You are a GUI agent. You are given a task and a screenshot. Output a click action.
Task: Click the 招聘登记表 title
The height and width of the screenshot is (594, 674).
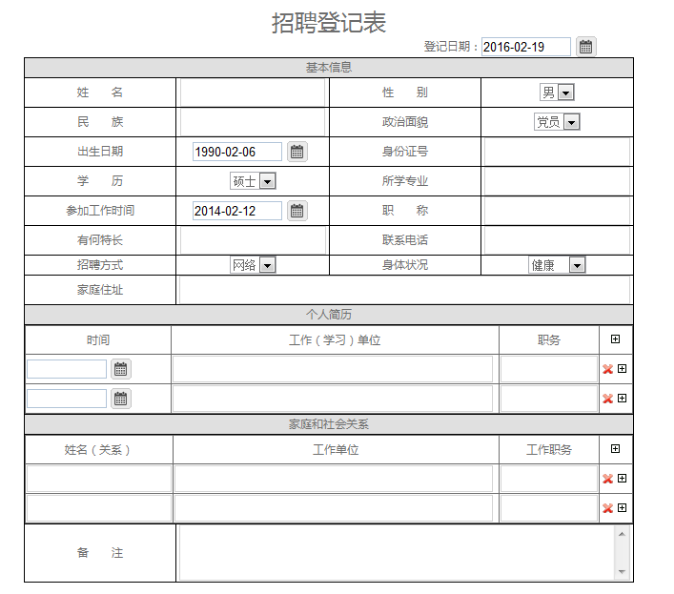point(329,22)
